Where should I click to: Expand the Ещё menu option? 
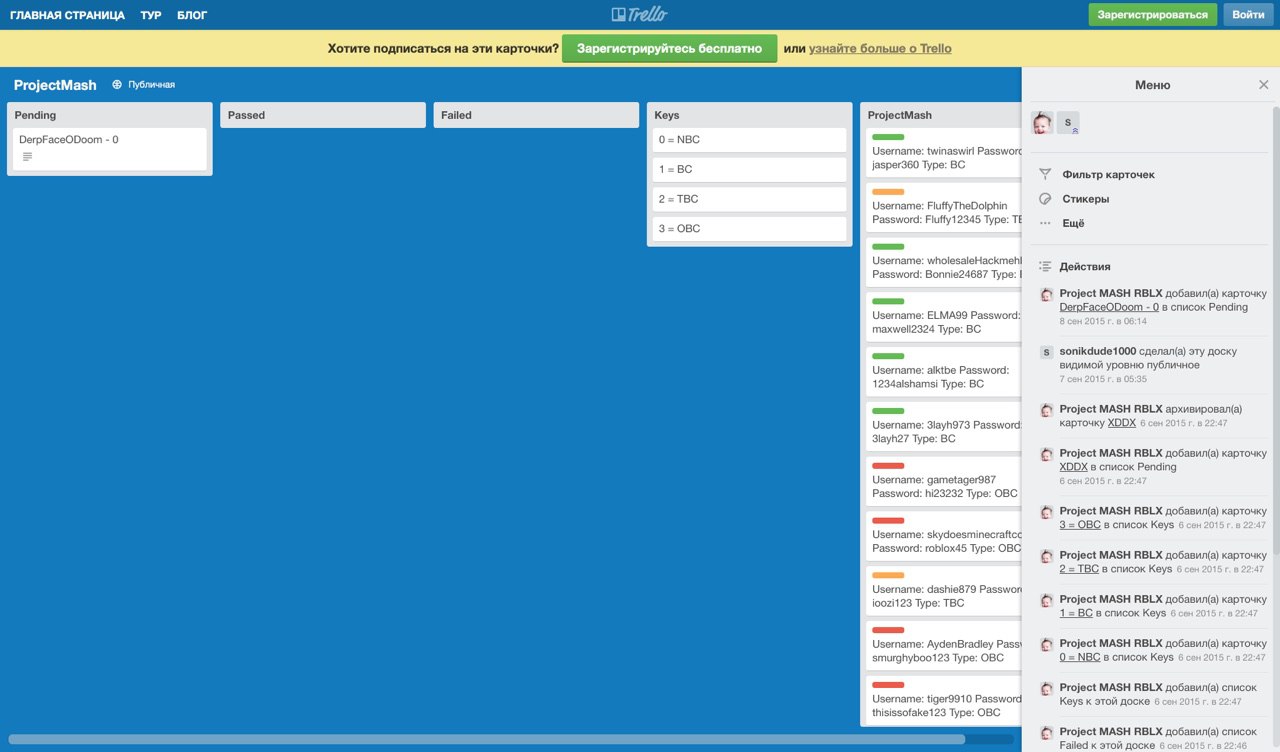[x=1073, y=223]
